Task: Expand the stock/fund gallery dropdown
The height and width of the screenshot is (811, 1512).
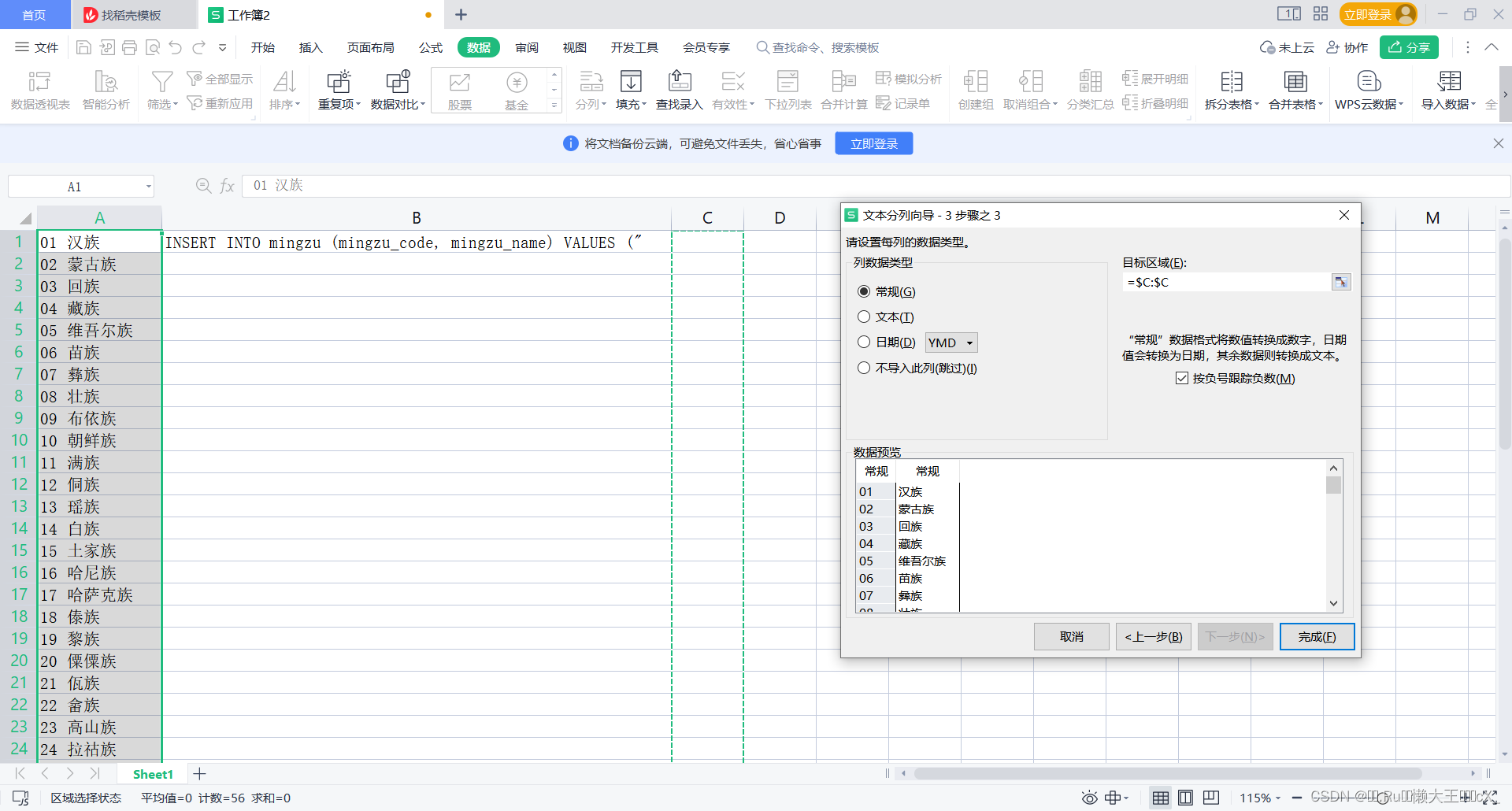Action: coord(554,105)
